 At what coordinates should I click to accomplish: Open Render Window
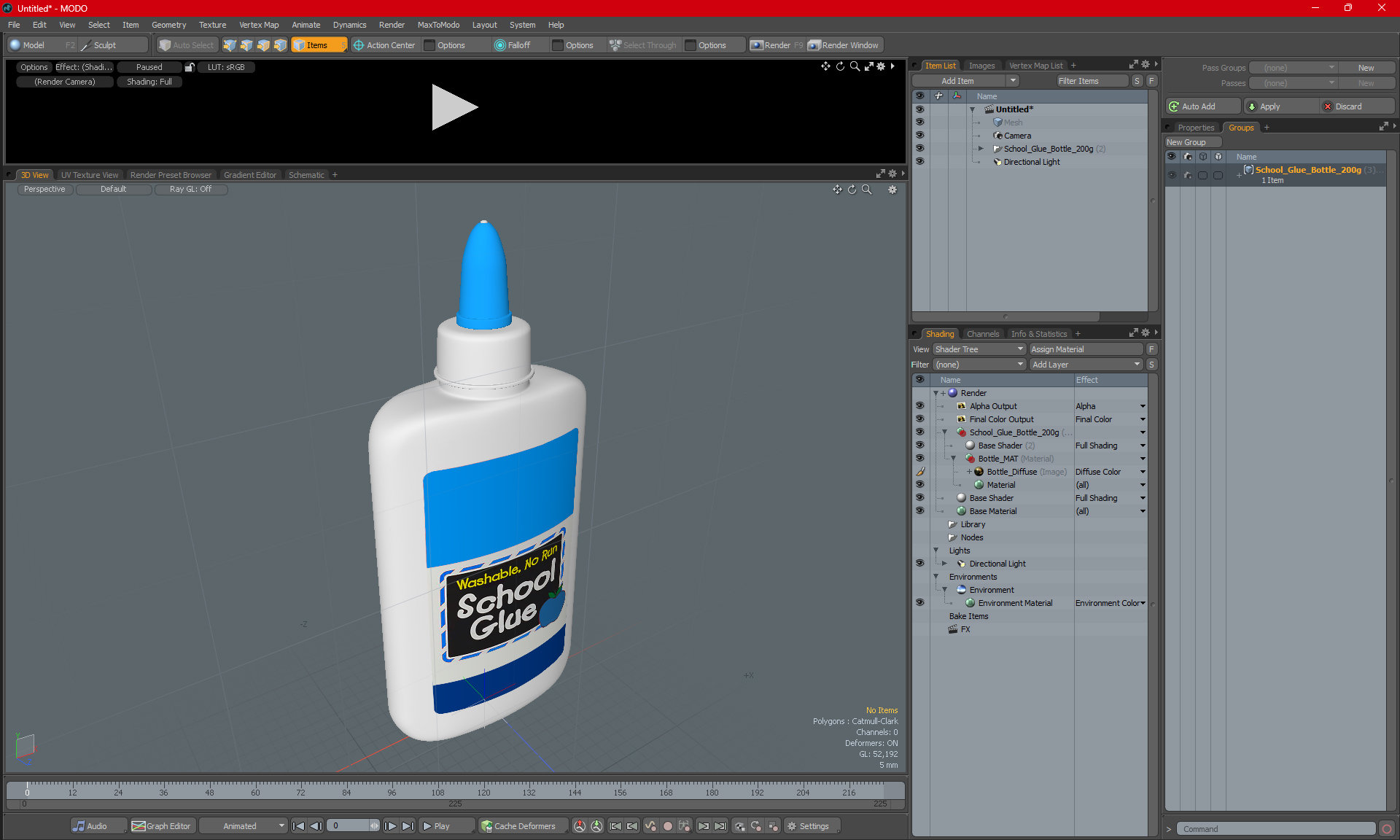pyautogui.click(x=844, y=45)
